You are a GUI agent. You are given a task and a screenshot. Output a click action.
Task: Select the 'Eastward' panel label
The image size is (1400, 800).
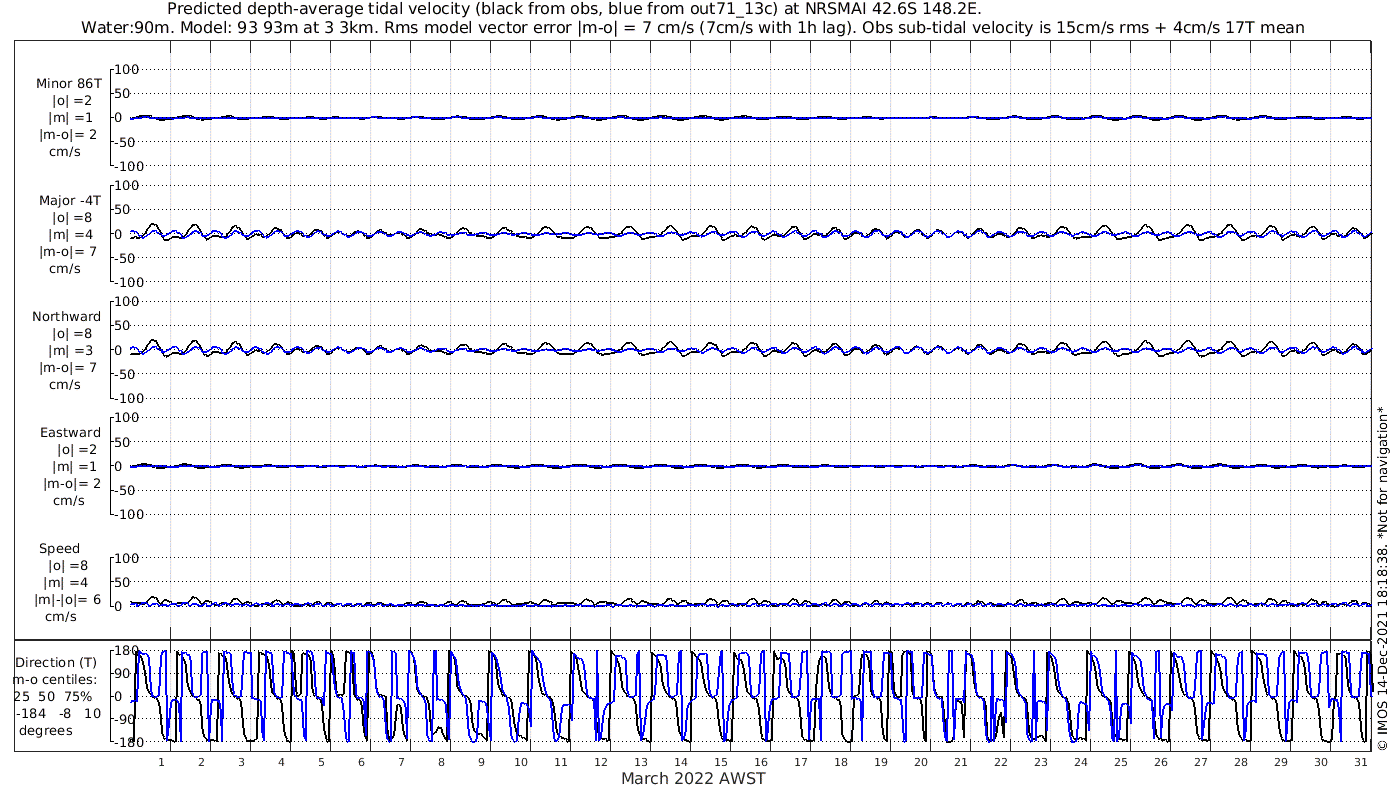tap(70, 433)
